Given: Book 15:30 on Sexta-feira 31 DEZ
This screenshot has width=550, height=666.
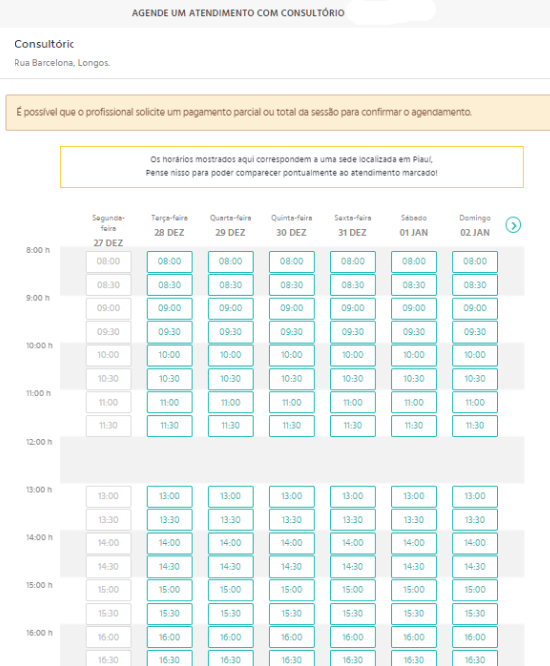Looking at the screenshot, I should [353, 614].
